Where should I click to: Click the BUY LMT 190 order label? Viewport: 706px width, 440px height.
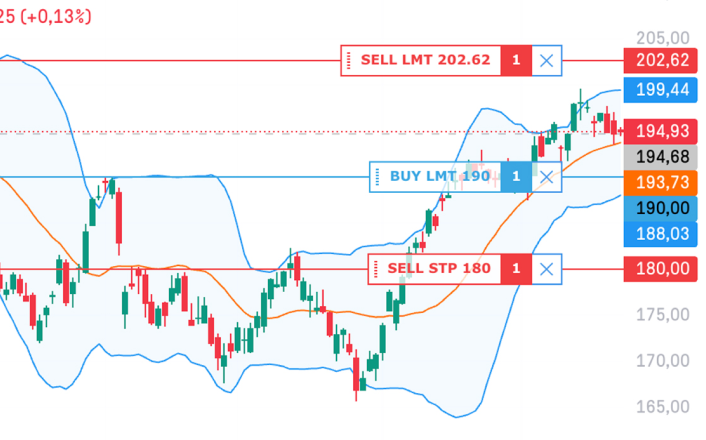click(x=440, y=176)
